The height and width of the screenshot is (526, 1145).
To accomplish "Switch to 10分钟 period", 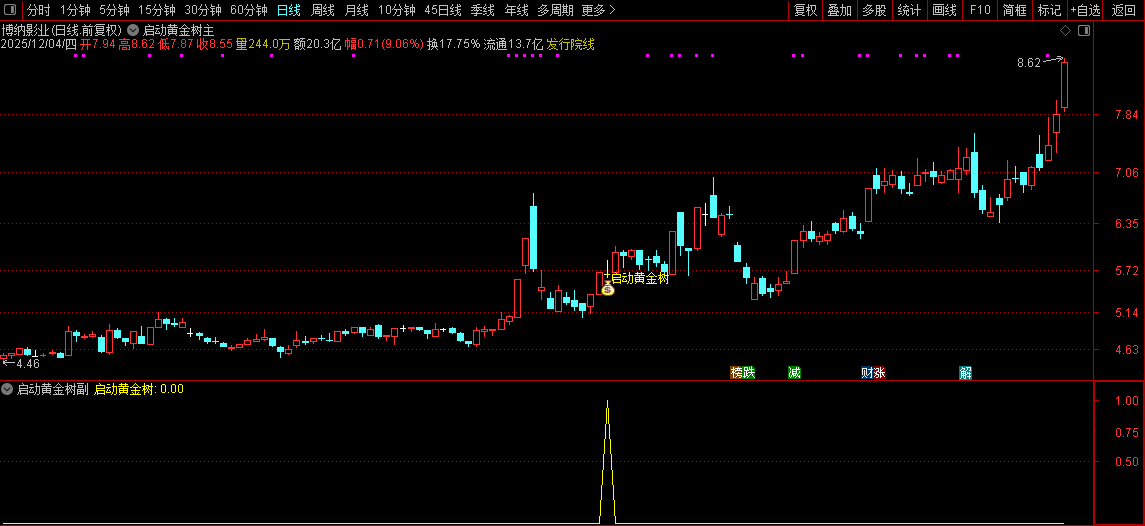I will (x=397, y=10).
